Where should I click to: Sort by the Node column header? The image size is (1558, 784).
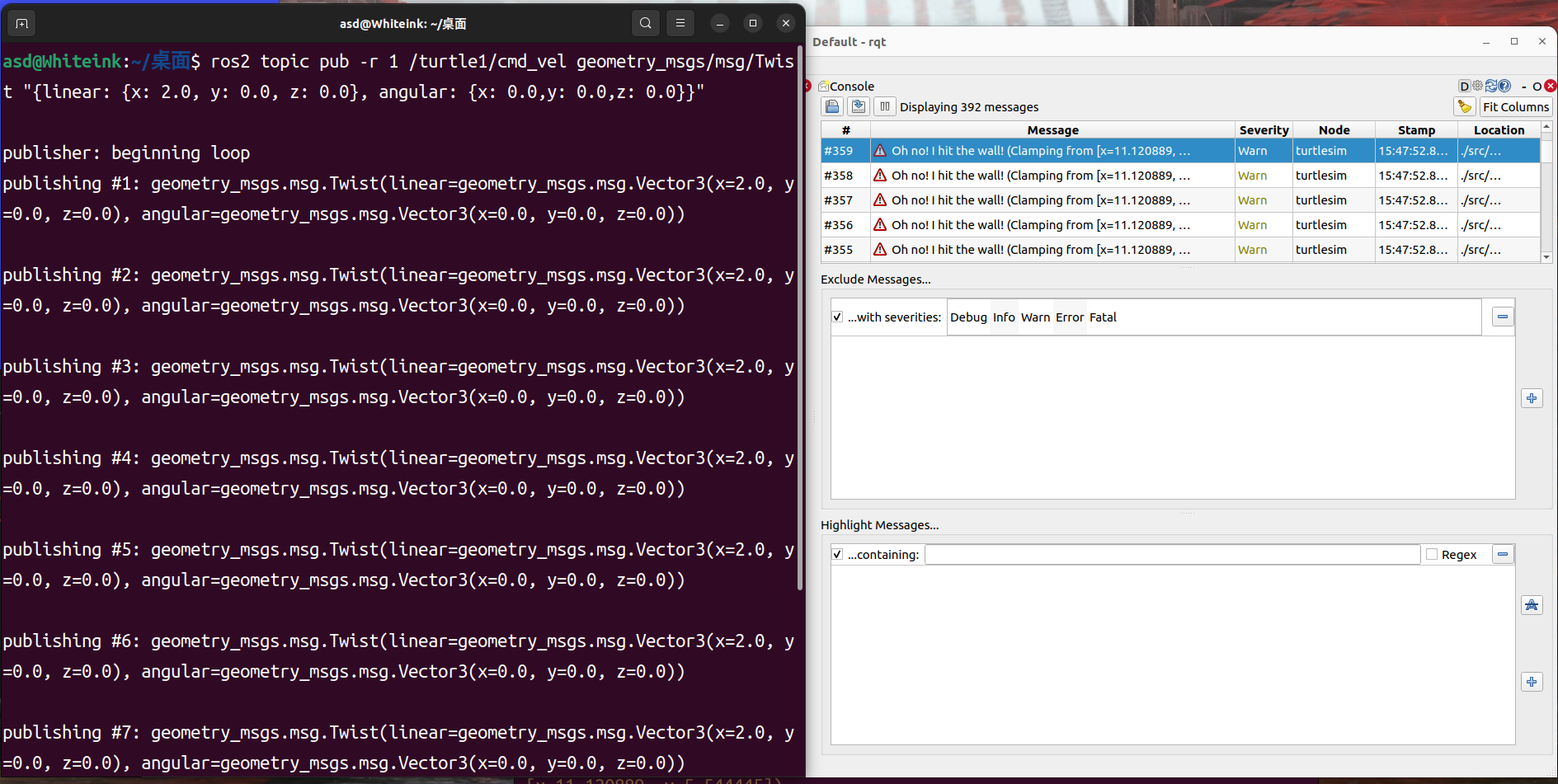pos(1334,130)
